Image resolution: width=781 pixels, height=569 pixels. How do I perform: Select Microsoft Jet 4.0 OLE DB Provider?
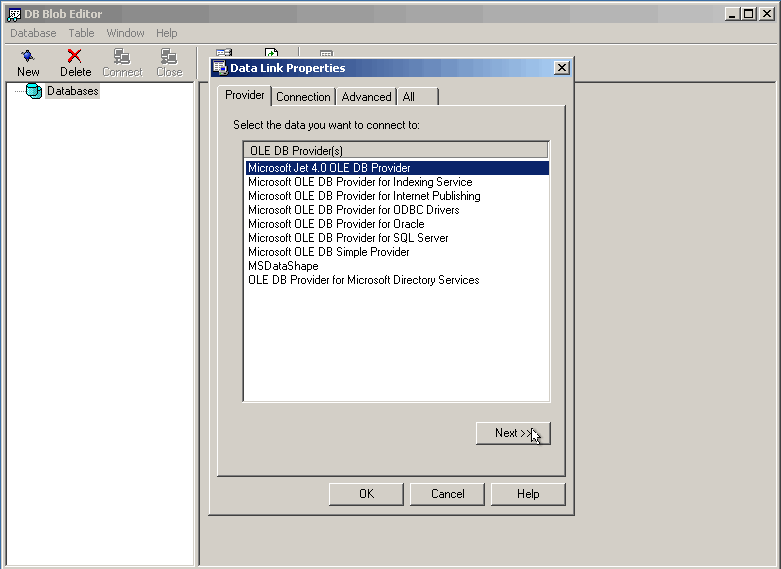tap(397, 168)
